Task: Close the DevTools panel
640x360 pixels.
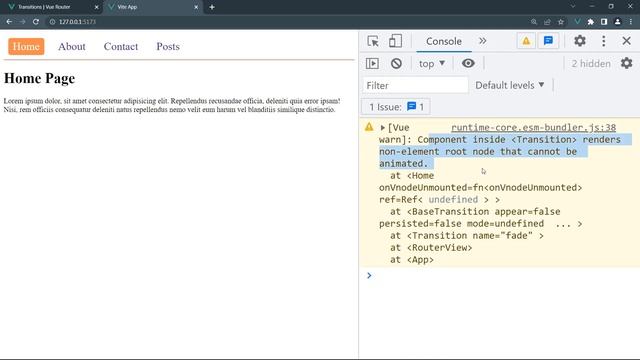Action: click(x=627, y=41)
